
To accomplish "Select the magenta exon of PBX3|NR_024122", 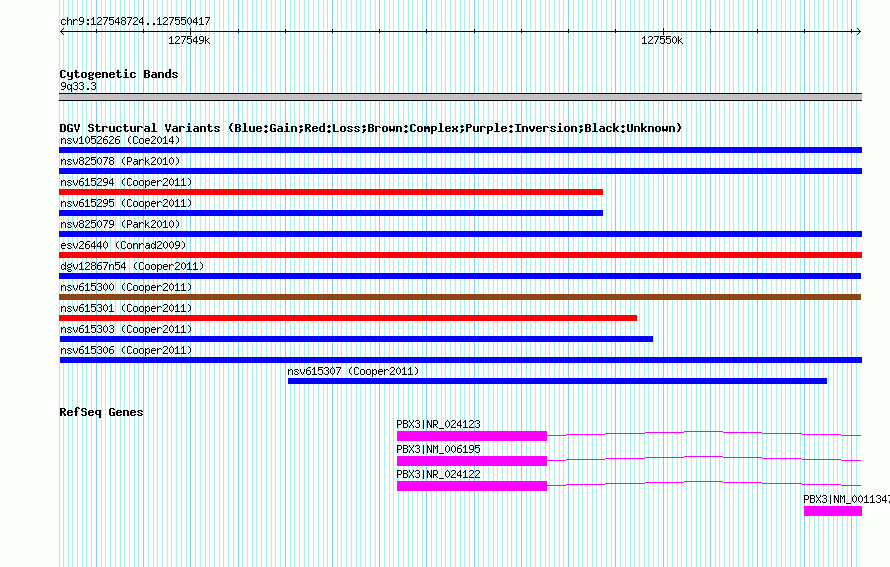I will [x=472, y=486].
